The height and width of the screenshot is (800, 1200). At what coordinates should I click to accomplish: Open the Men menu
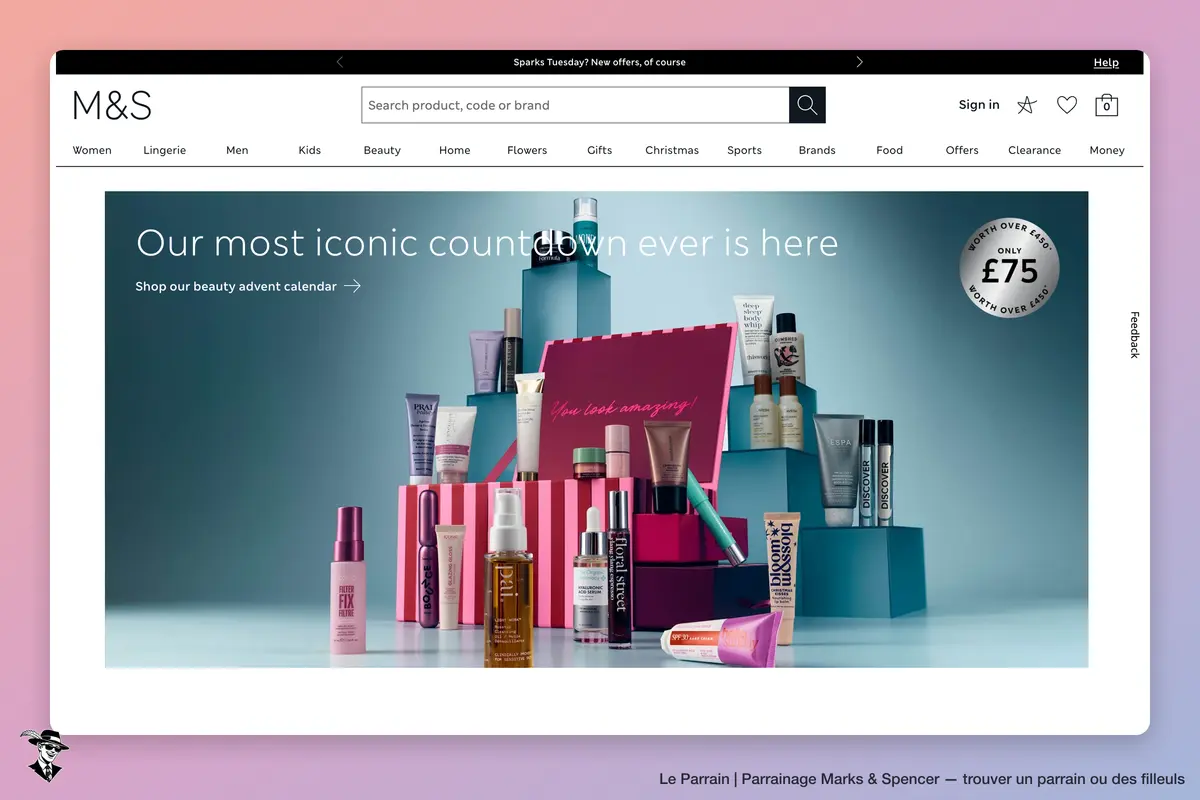click(237, 150)
